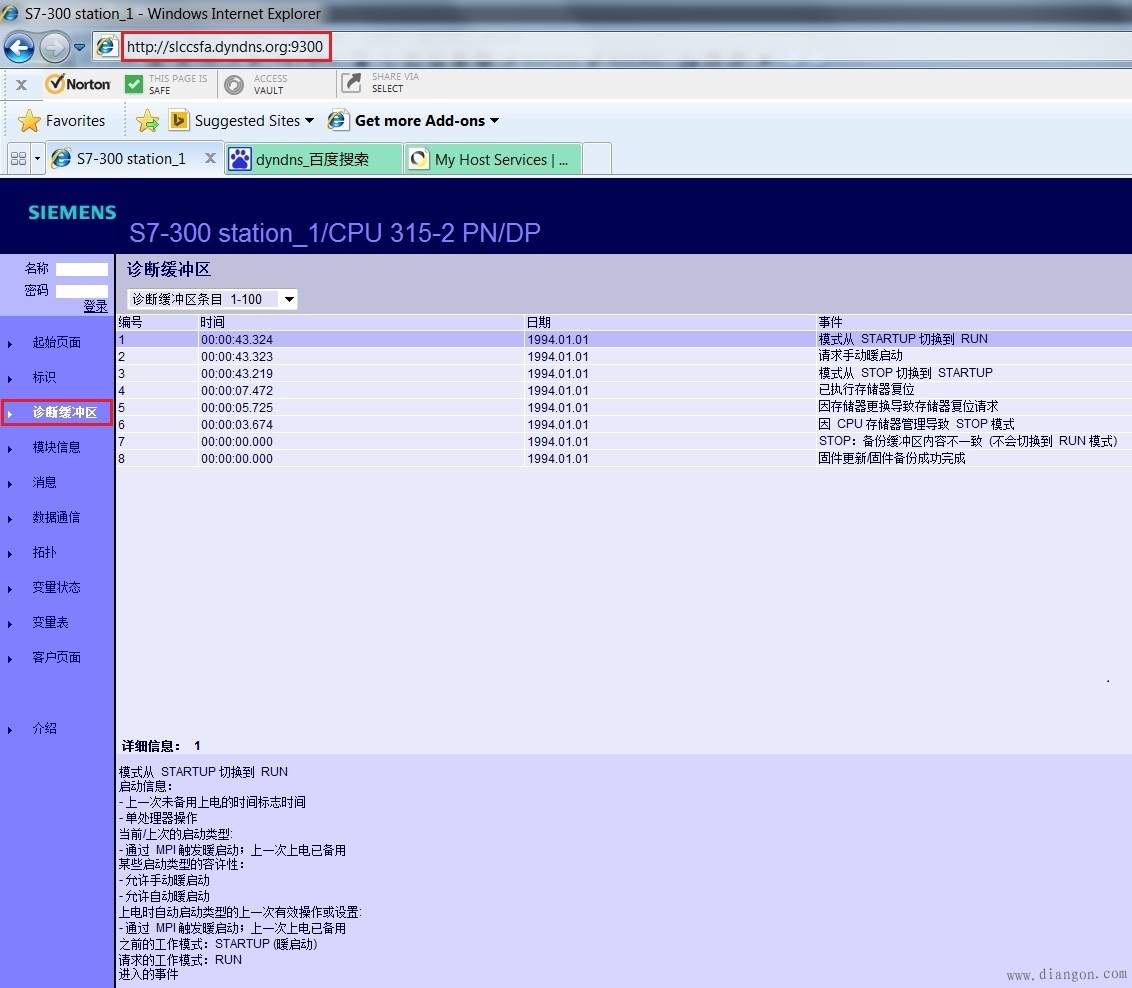
Task: Open the 模块信息 navigation item
Action: click(x=56, y=447)
